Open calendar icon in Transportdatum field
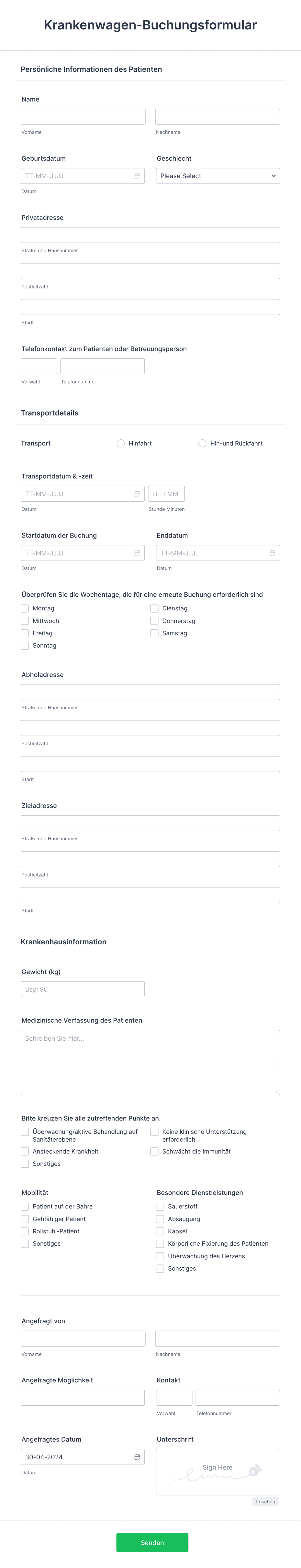The image size is (301, 1568). (x=137, y=494)
